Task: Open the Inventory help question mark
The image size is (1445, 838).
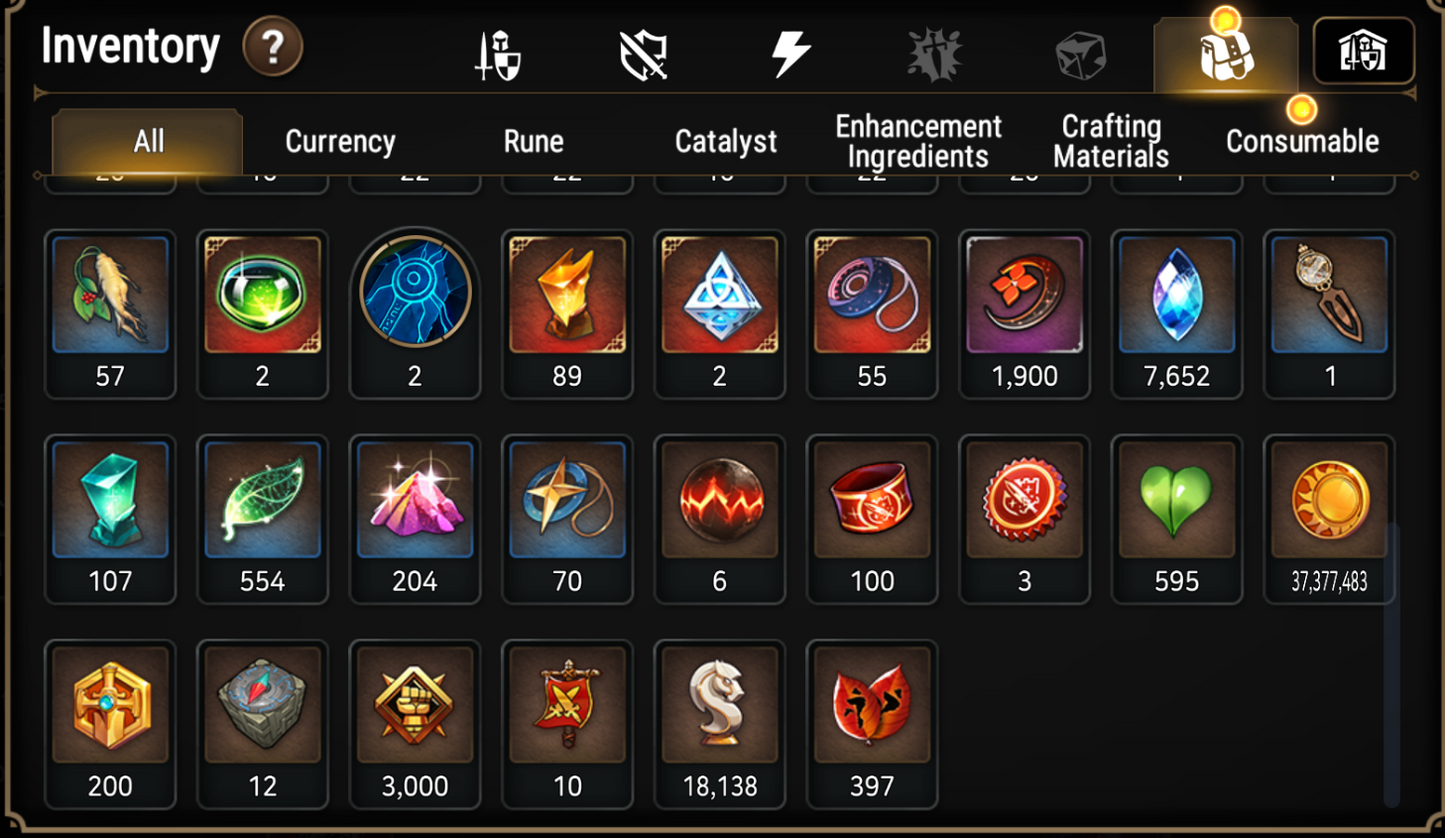Action: (272, 47)
